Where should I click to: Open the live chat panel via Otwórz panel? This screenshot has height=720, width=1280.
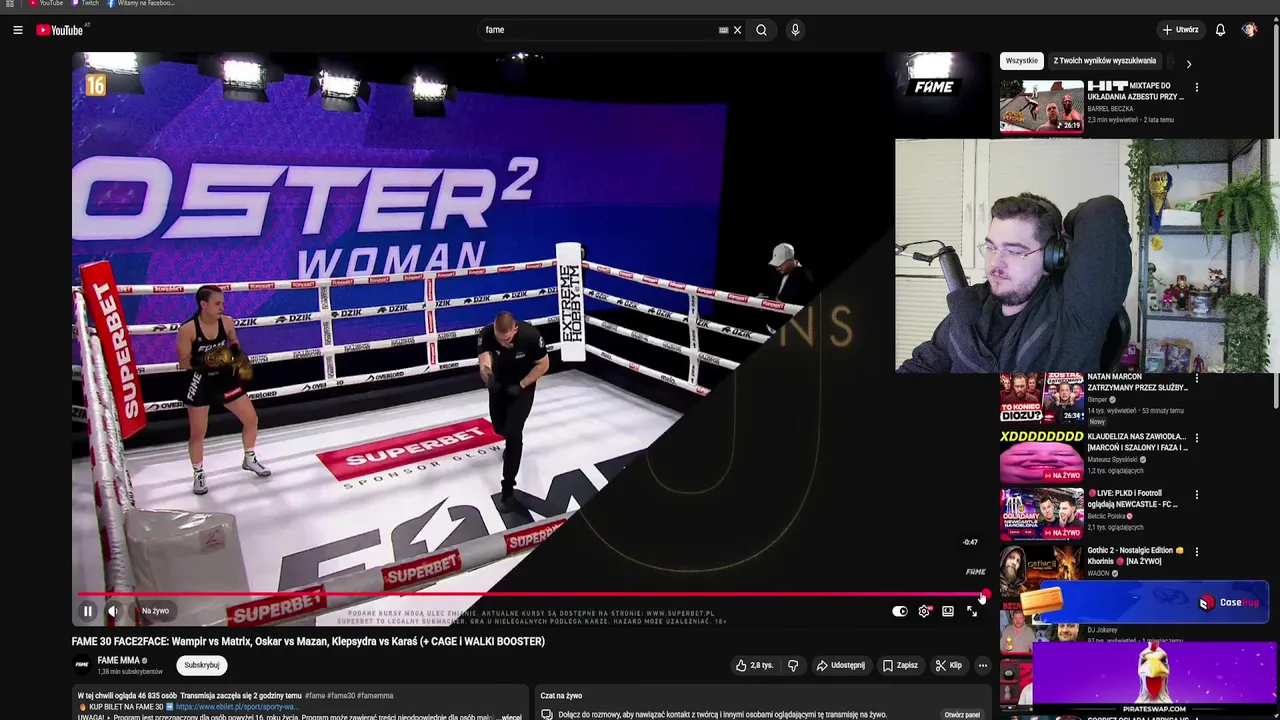coord(962,715)
